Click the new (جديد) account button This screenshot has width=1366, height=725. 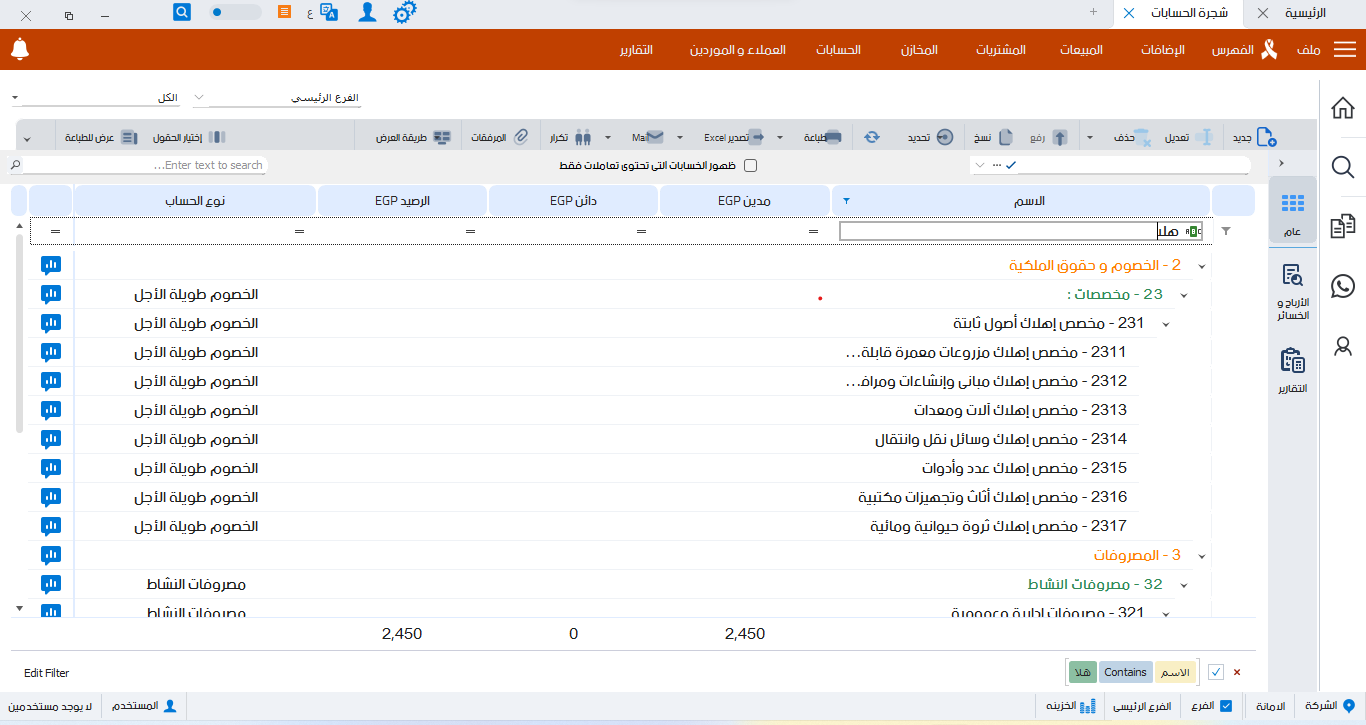[x=1254, y=137]
